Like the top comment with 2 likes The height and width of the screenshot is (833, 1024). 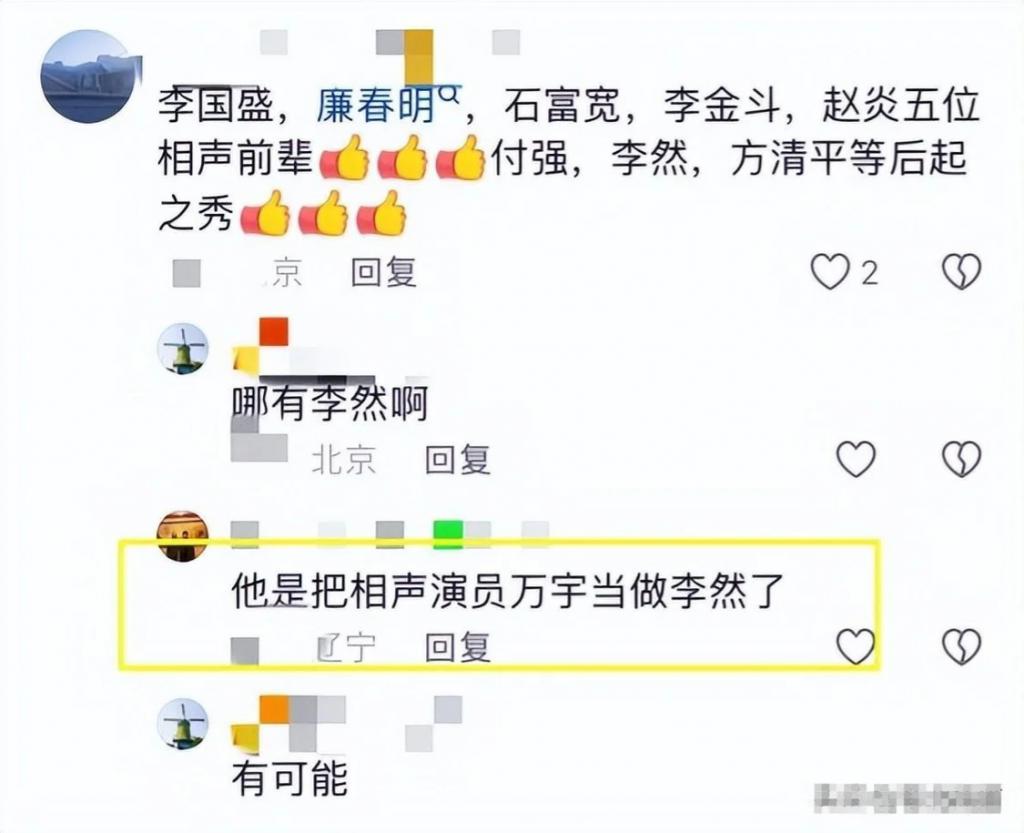tap(830, 271)
